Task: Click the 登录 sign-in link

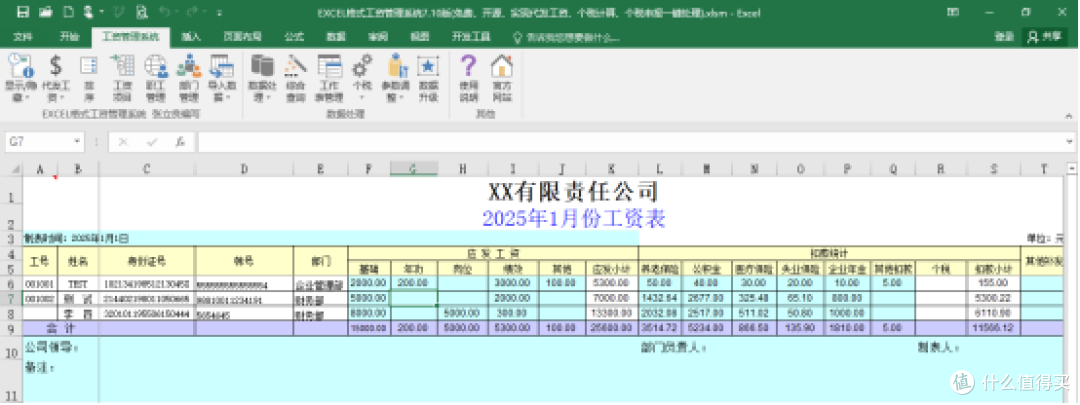Action: (x=1004, y=38)
